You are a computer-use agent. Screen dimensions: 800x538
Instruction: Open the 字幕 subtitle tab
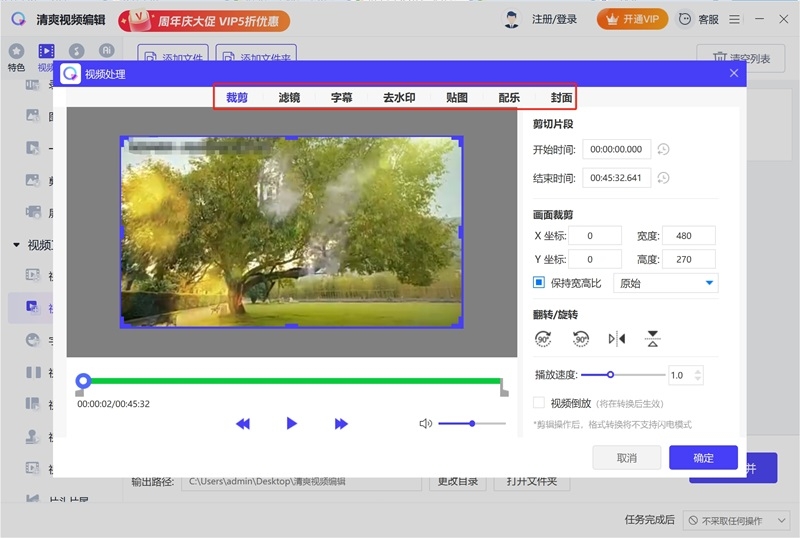coord(341,97)
